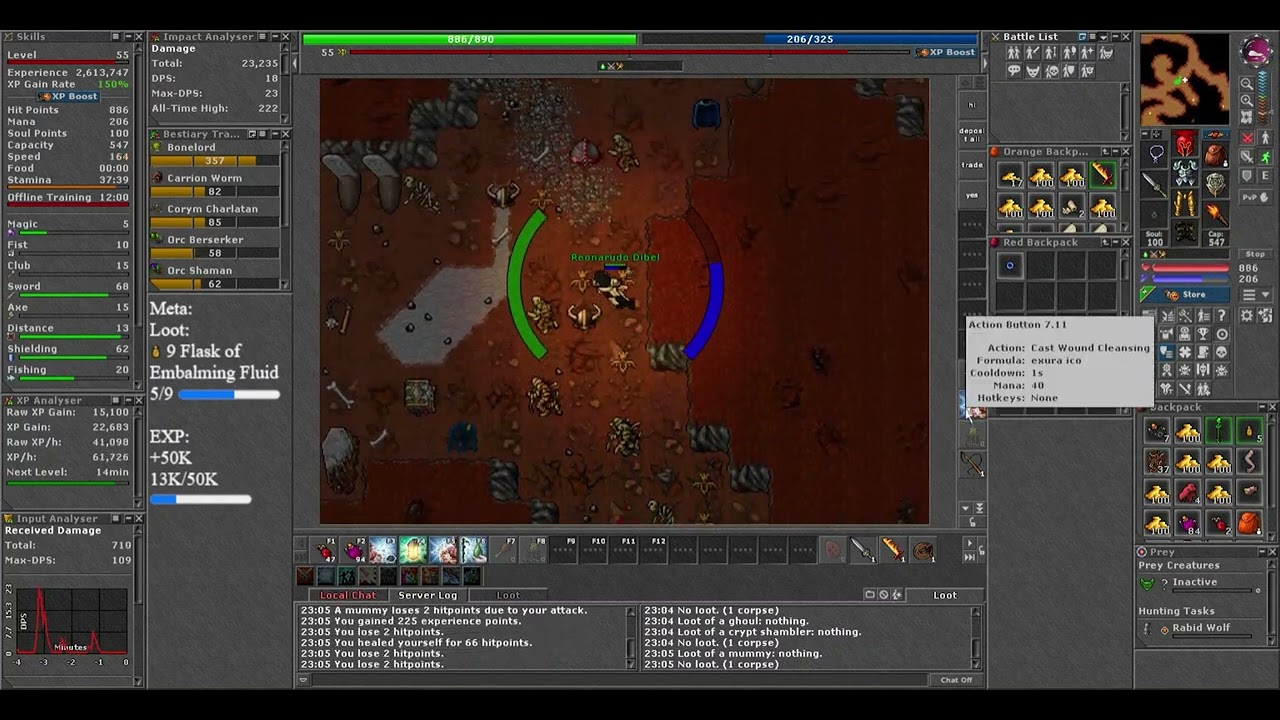1280x720 pixels.
Task: Toggle Prey Creatures inactive goblin slot
Action: tap(1147, 583)
